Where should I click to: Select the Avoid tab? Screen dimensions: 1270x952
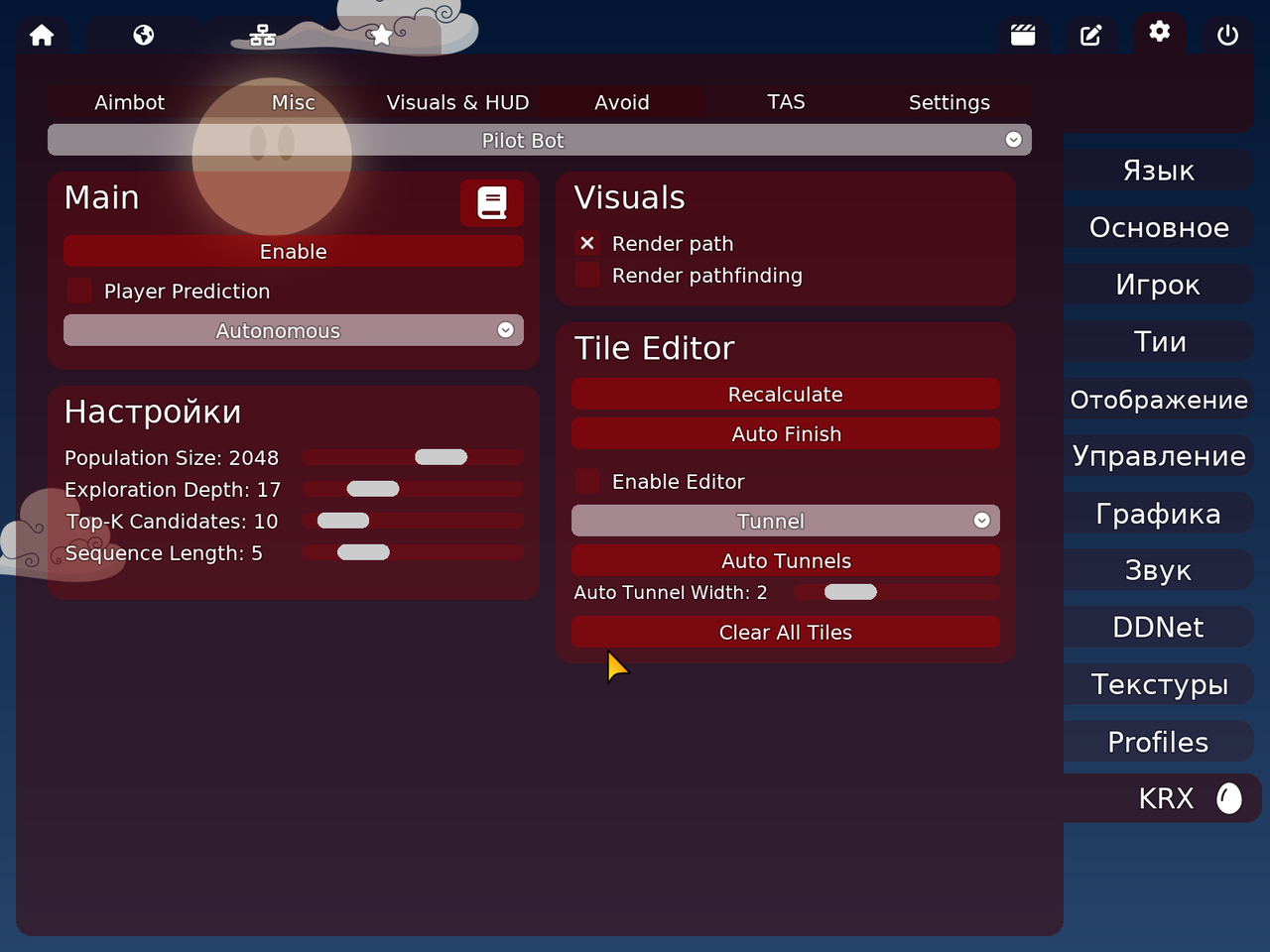tap(622, 102)
